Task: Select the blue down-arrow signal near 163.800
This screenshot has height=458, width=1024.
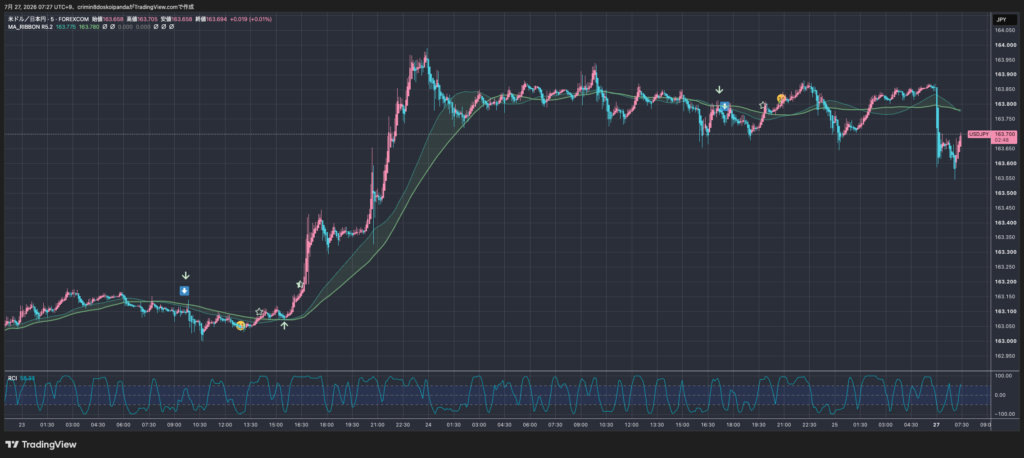Action: 724,105
